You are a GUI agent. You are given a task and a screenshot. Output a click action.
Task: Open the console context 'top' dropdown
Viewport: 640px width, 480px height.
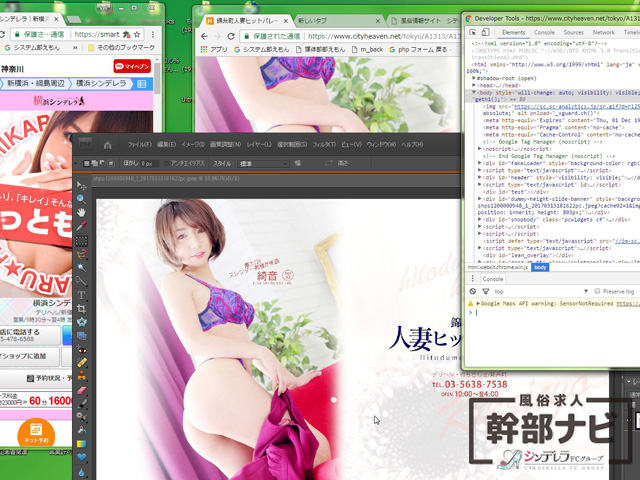540,291
